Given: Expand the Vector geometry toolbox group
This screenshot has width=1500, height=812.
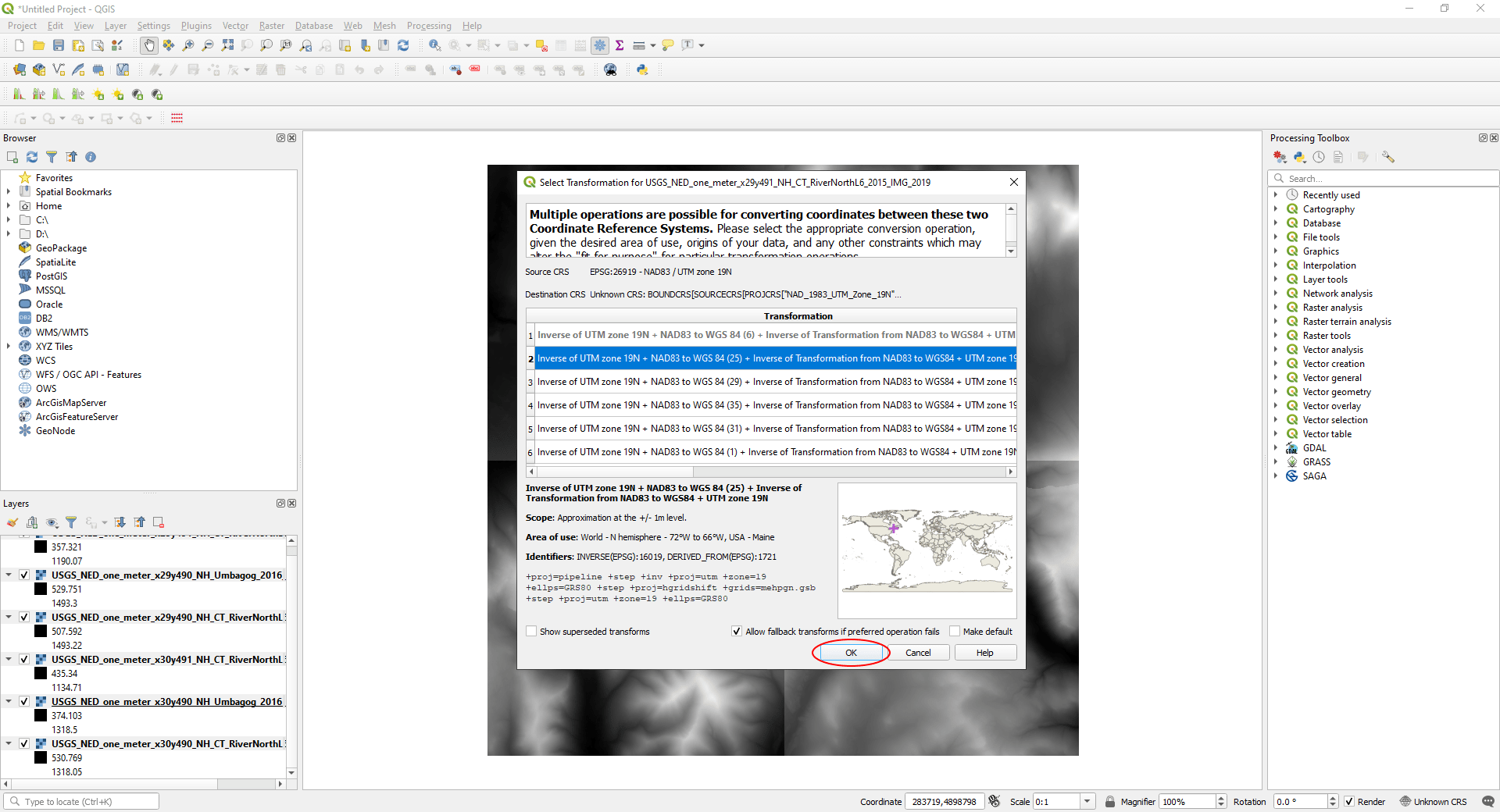Looking at the screenshot, I should coord(1277,392).
